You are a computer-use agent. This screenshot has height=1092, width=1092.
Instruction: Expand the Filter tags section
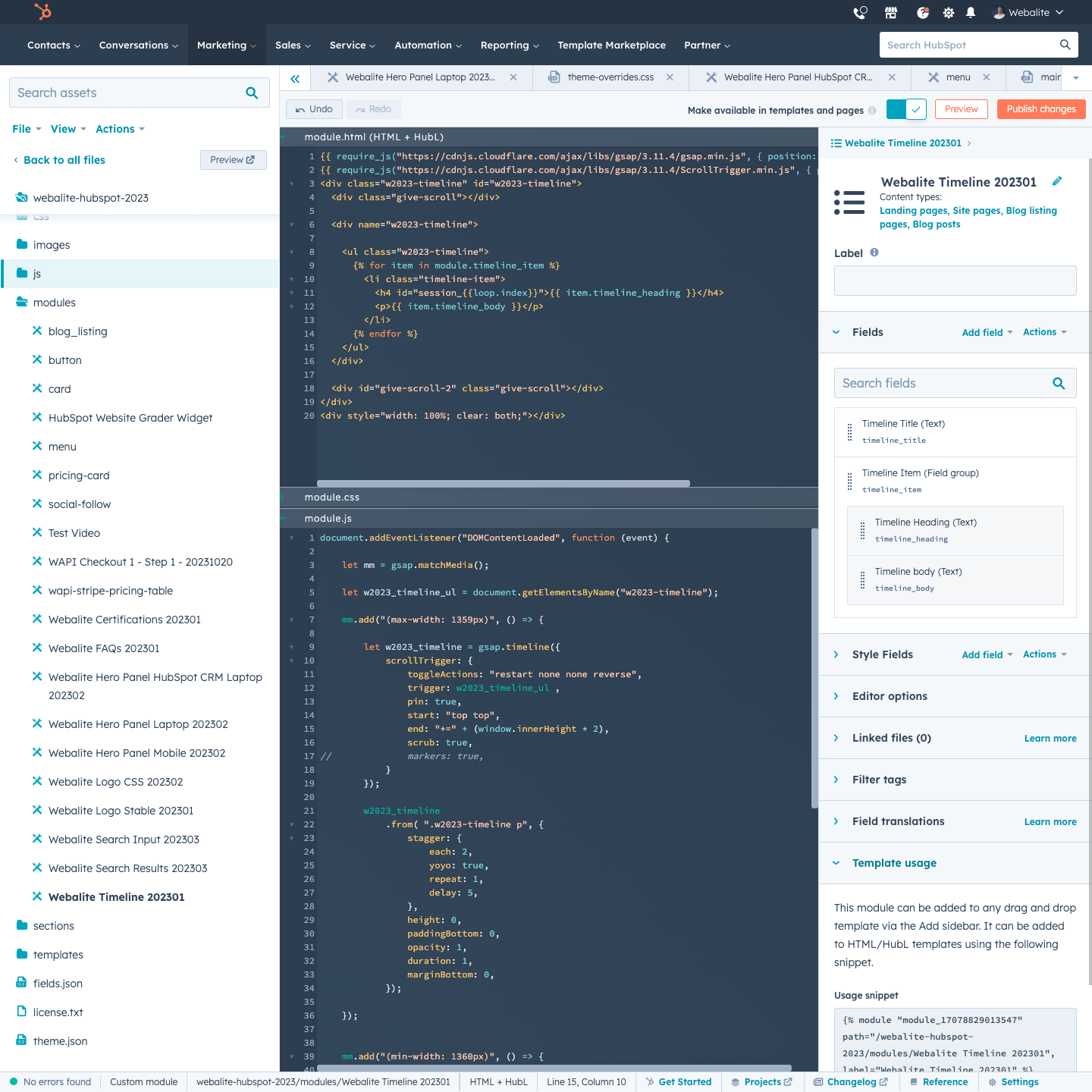coord(836,780)
